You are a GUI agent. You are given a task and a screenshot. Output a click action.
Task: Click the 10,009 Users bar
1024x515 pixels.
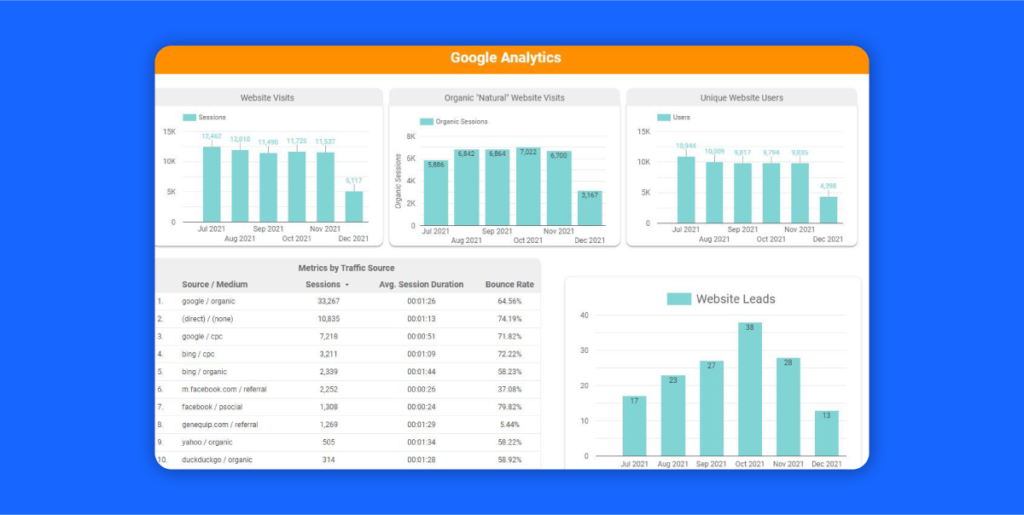tap(714, 192)
